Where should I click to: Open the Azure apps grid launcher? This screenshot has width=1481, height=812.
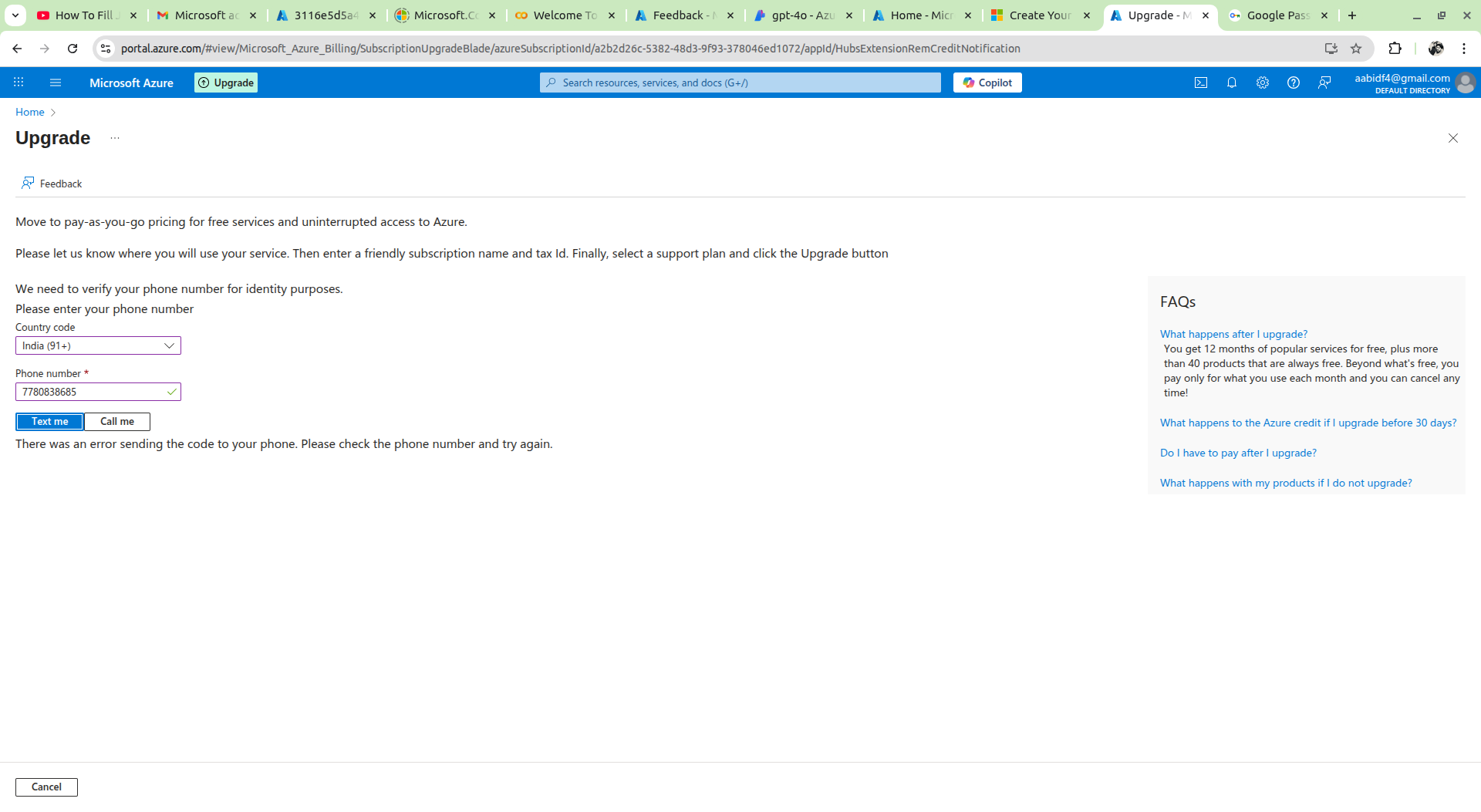(x=19, y=83)
